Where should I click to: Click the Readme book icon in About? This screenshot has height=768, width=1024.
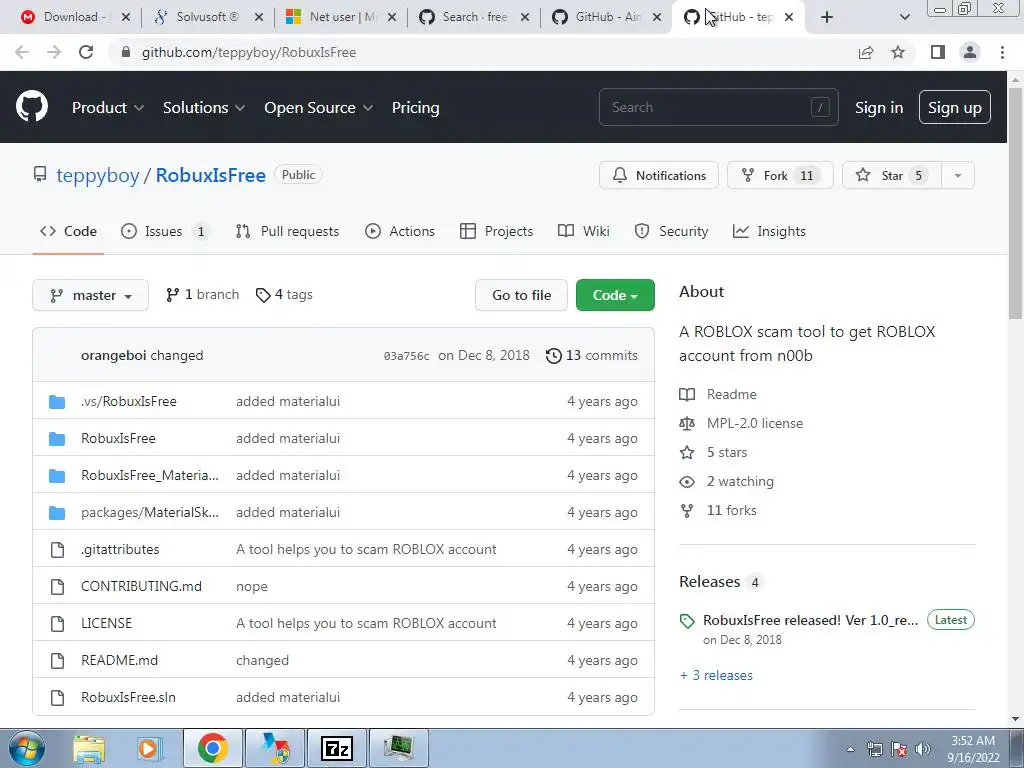[x=687, y=394]
